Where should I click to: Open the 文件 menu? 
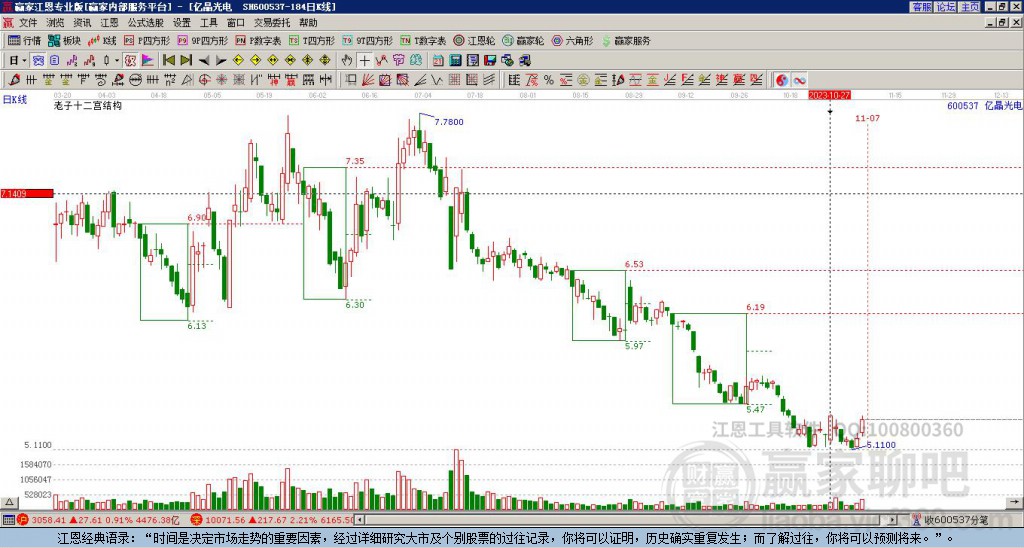[x=28, y=23]
